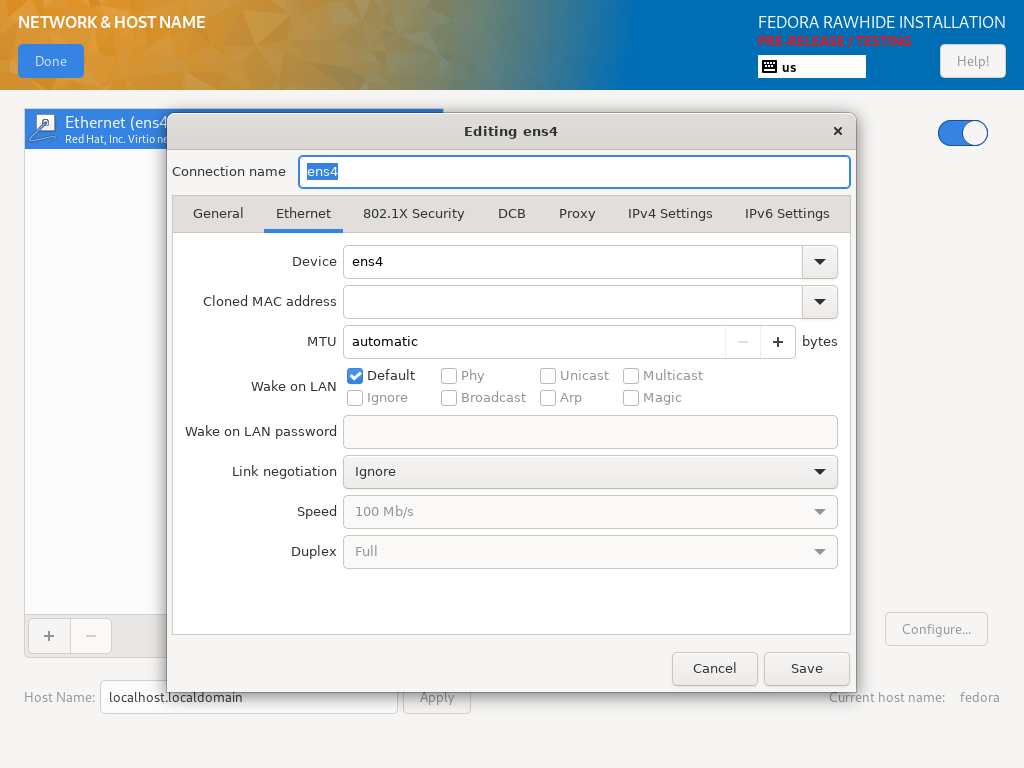The height and width of the screenshot is (768, 1024).
Task: Go to the DCB tab
Action: (511, 214)
